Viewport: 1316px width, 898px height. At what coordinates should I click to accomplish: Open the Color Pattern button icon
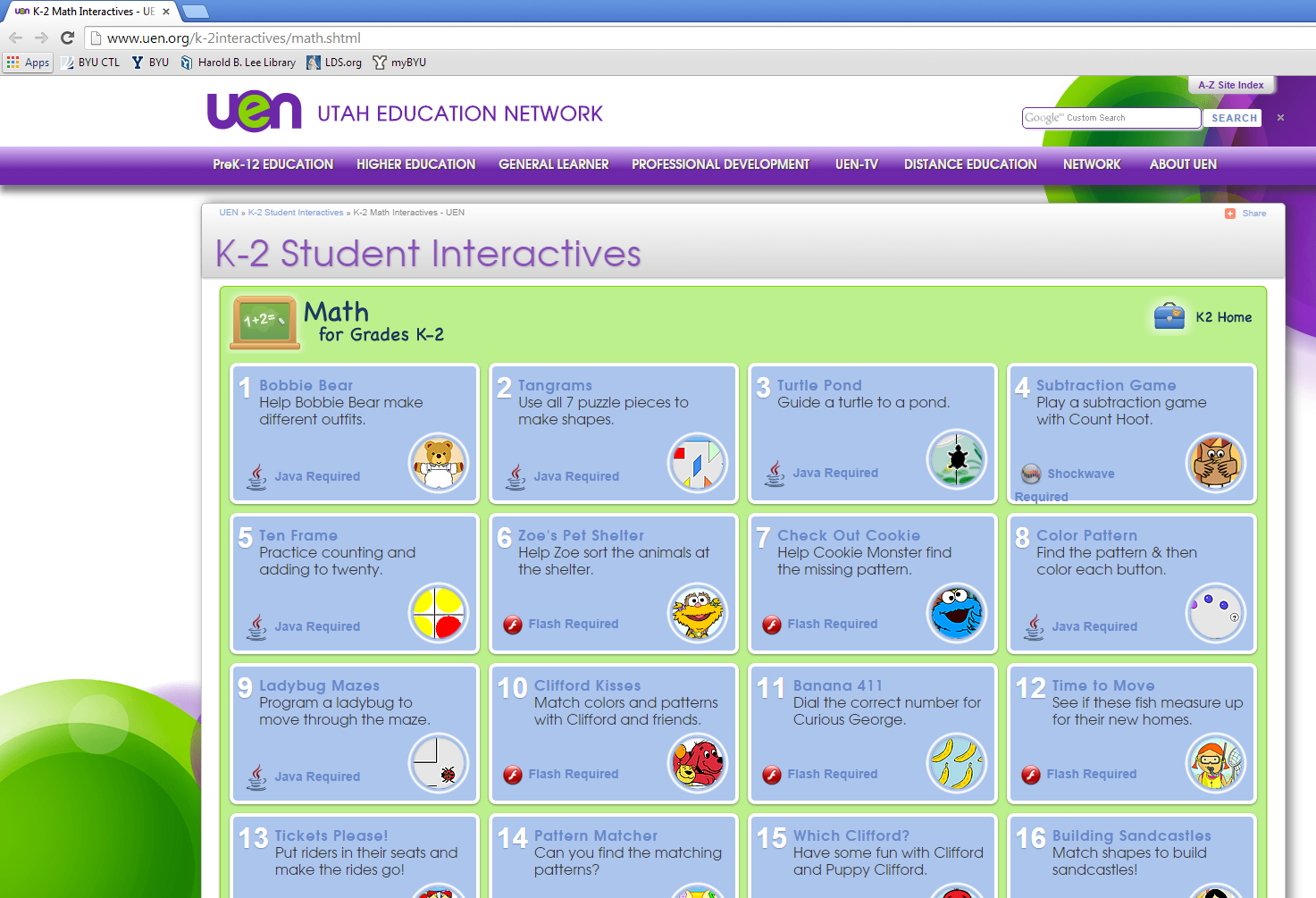click(x=1215, y=613)
